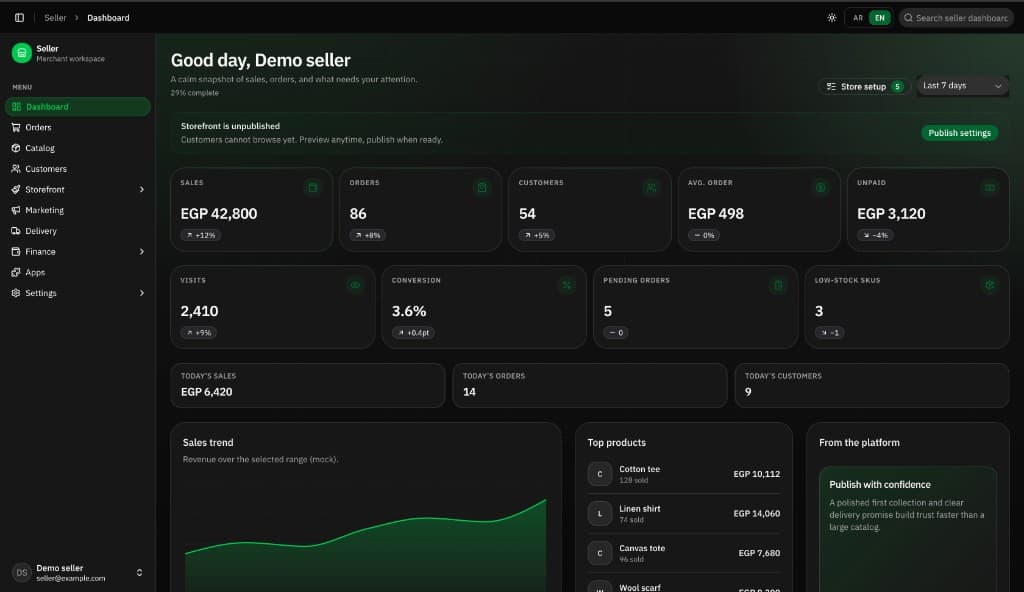The width and height of the screenshot is (1024, 592).
Task: Click the Cotton tee letter avatar
Action: tap(600, 474)
